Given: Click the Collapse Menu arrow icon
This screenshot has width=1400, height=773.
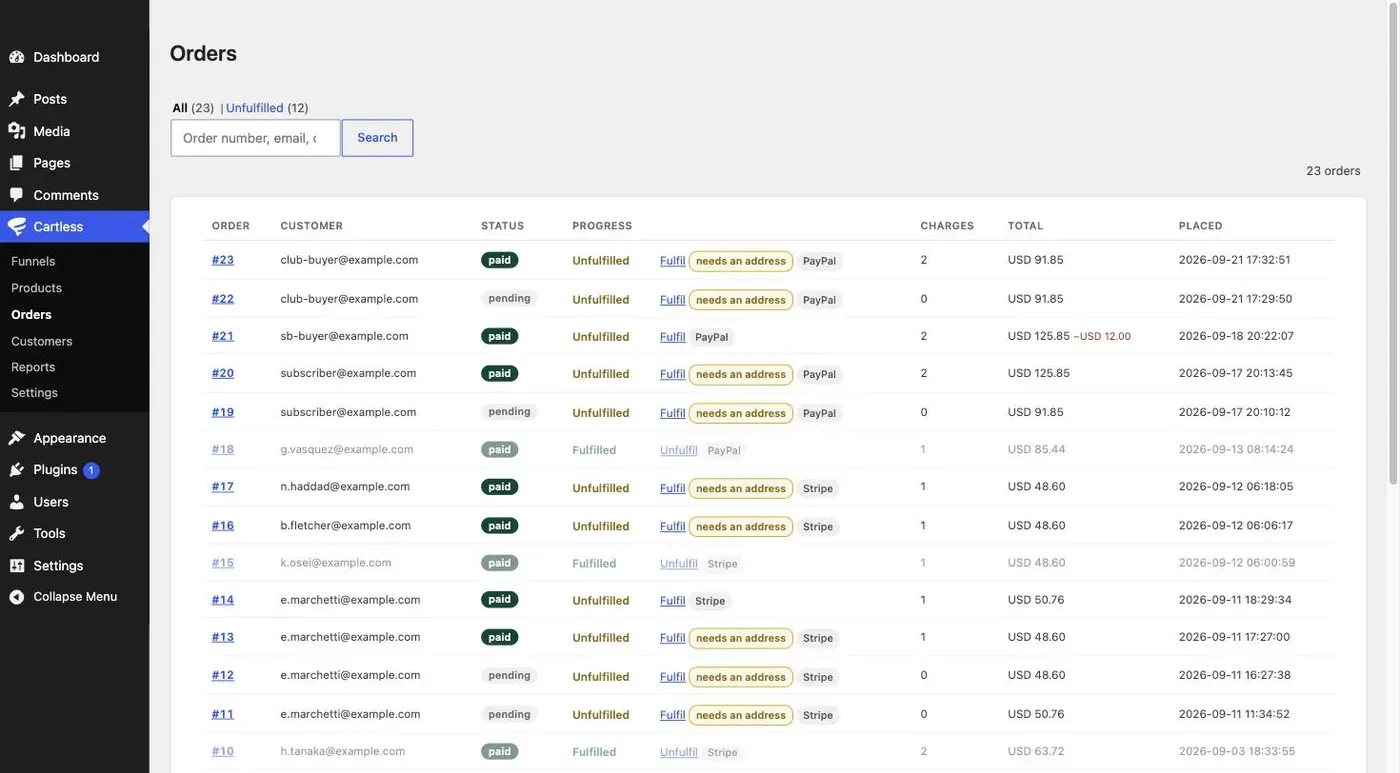Looking at the screenshot, I should point(16,597).
